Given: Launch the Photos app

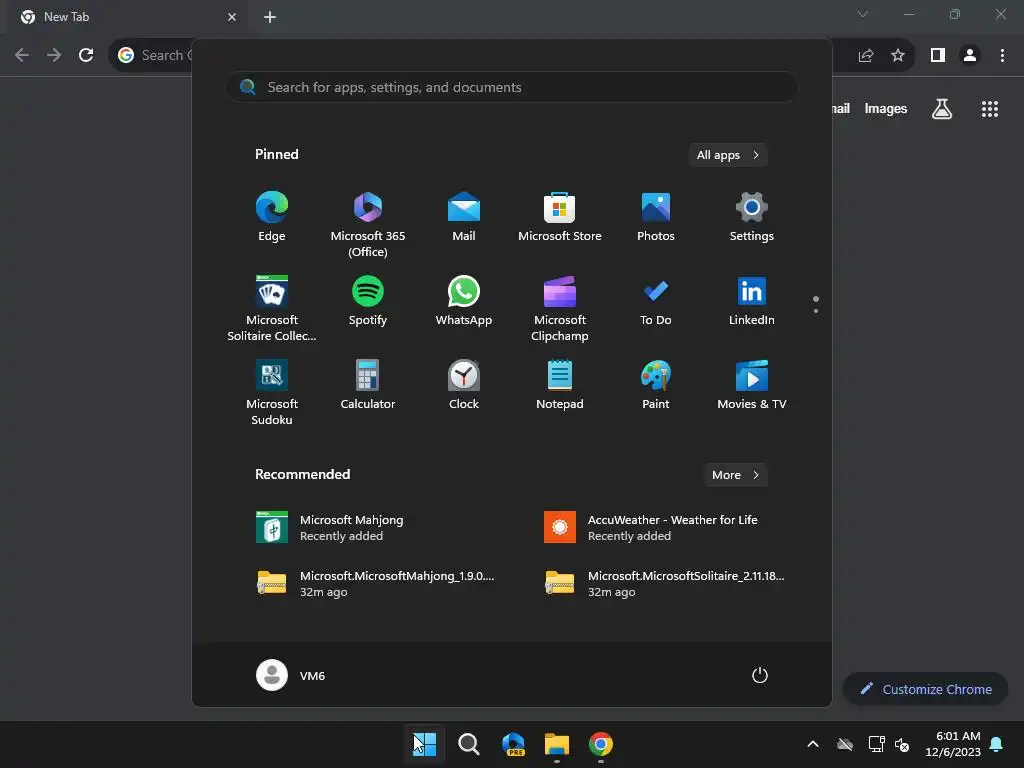Looking at the screenshot, I should [x=656, y=217].
